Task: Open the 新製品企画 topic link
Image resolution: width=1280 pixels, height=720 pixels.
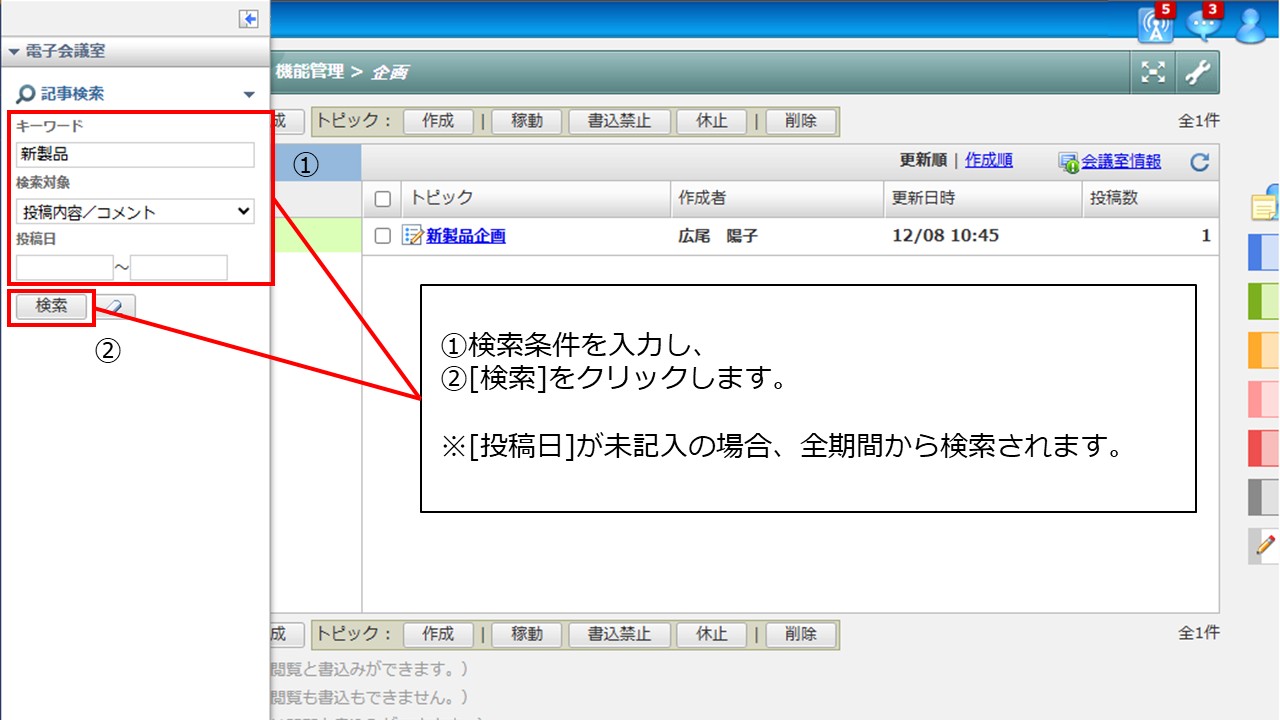Action: (466, 236)
